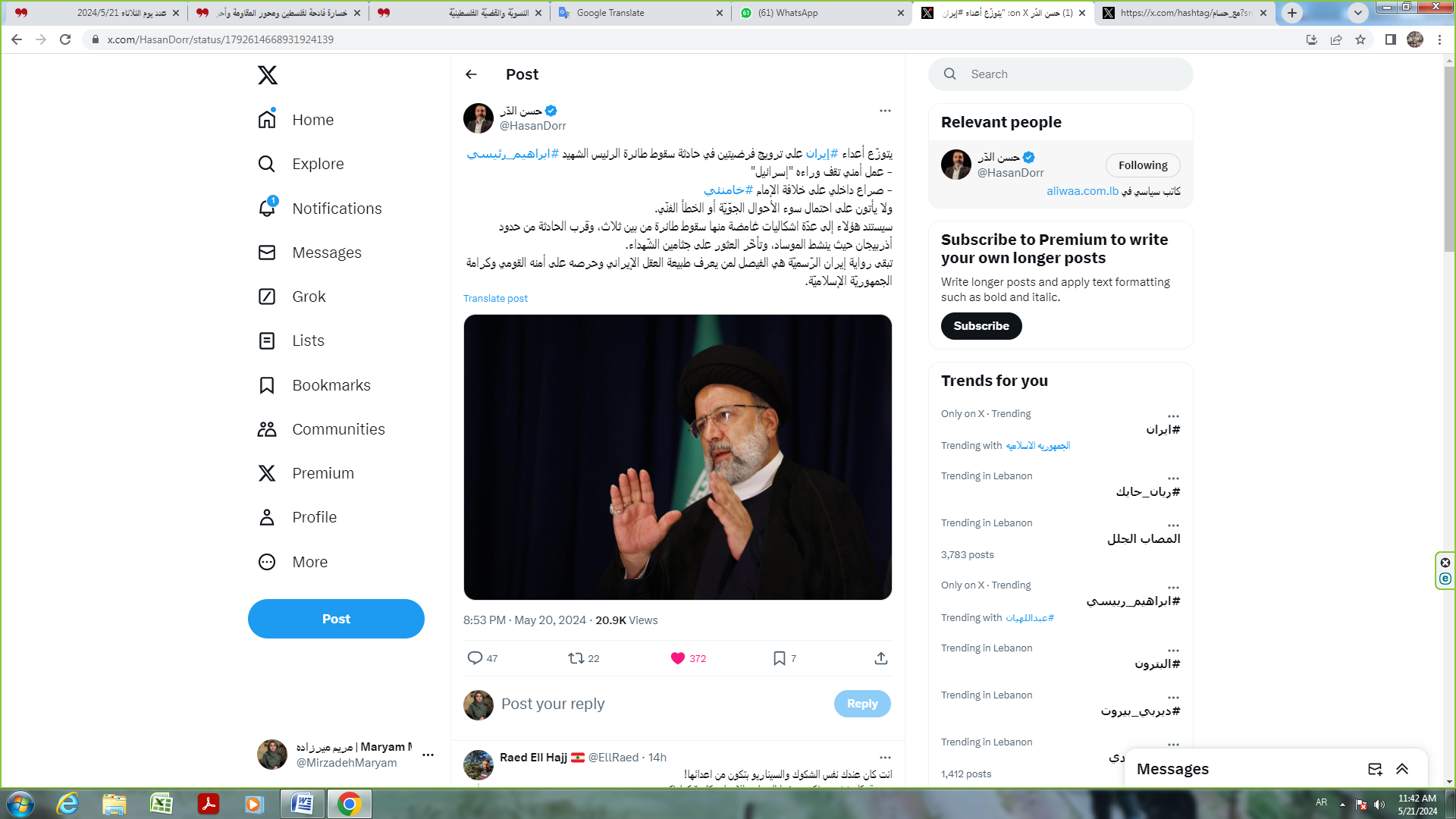Click the post thumbnail image
Viewport: 1456px width, 819px height.
677,457
